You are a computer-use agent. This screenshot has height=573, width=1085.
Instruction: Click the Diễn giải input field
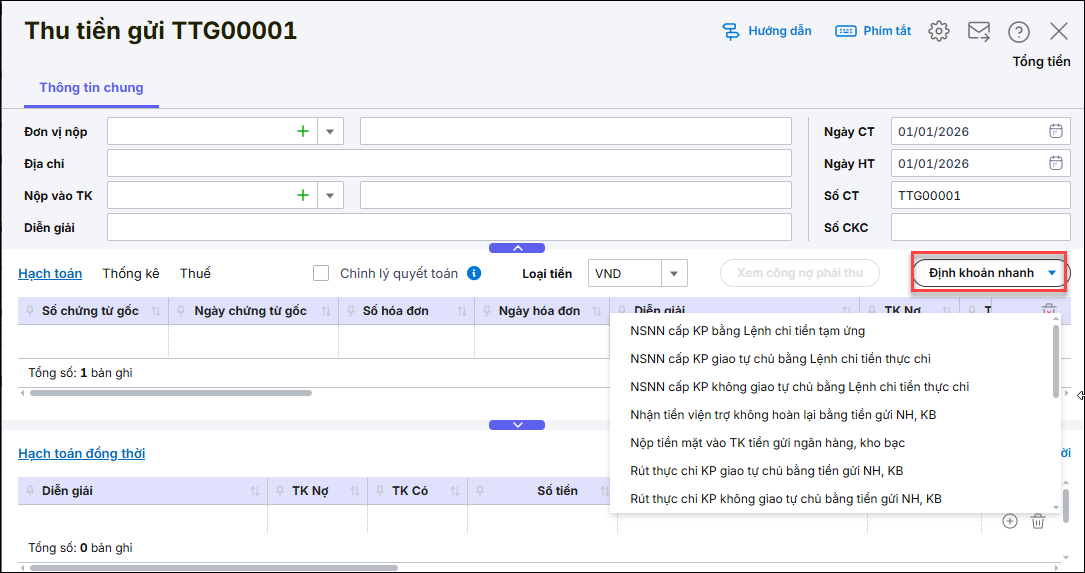[449, 227]
